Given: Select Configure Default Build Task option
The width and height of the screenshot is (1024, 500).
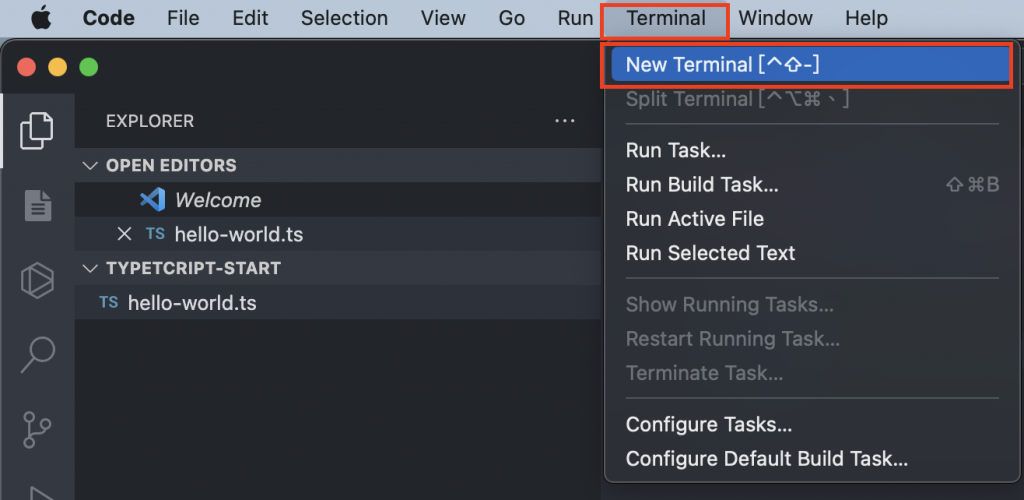Looking at the screenshot, I should tap(767, 460).
